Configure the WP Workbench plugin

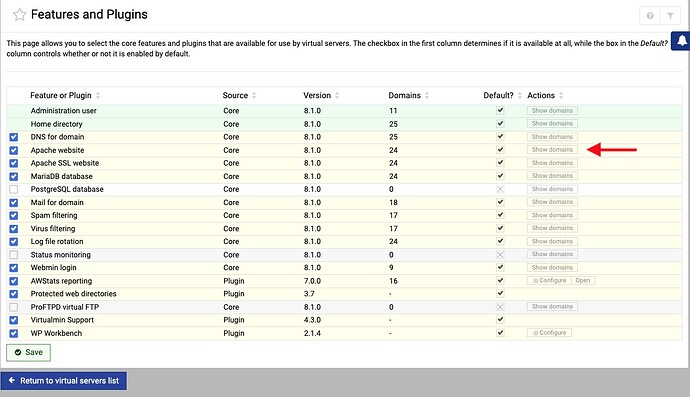[x=549, y=333]
